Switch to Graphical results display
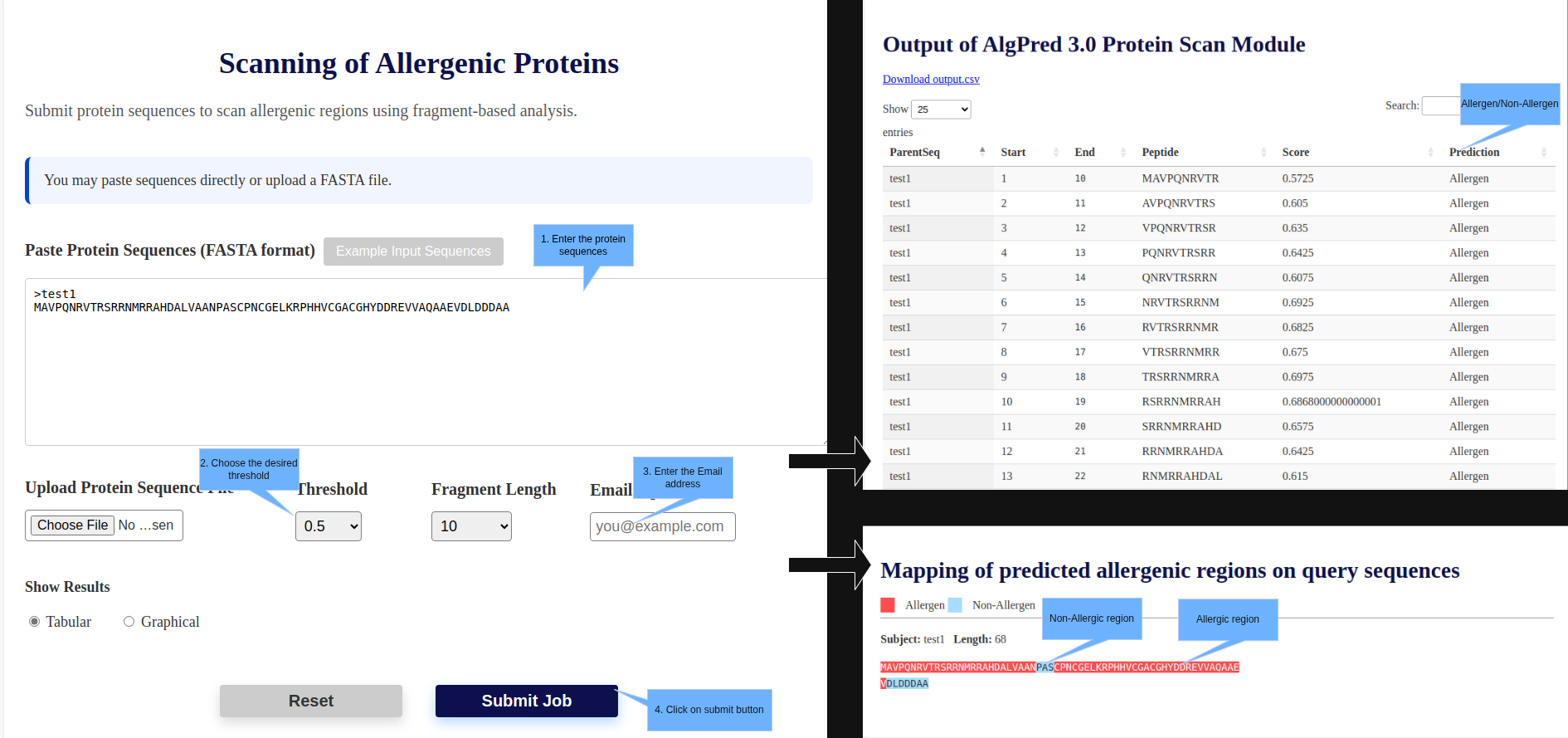The width and height of the screenshot is (1568, 738). coord(129,621)
